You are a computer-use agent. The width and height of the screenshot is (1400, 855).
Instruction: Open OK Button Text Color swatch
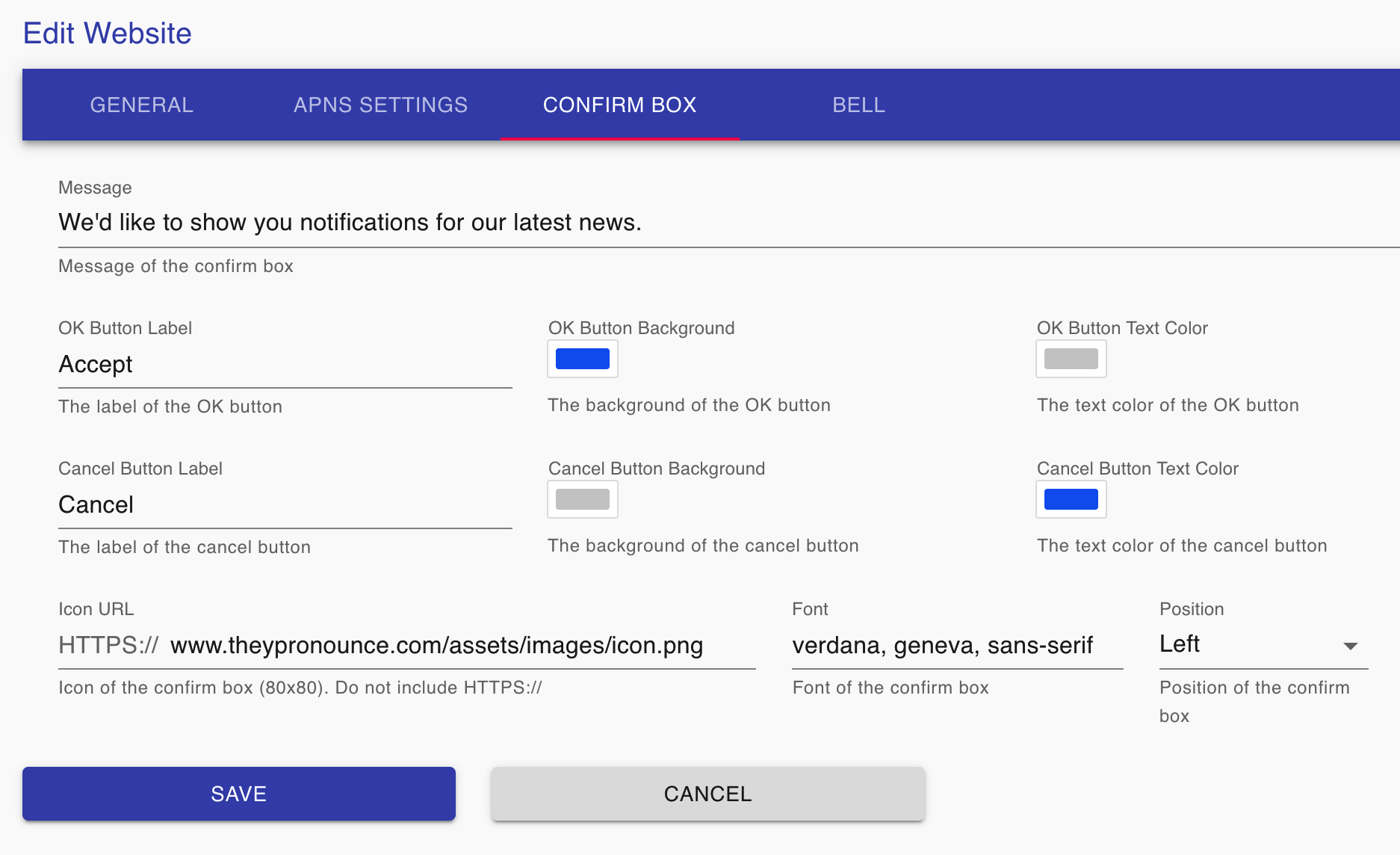tap(1071, 359)
